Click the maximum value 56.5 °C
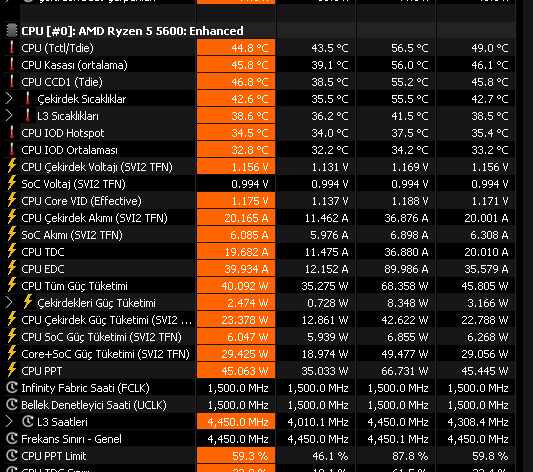Image resolution: width=533 pixels, height=472 pixels. click(409, 48)
